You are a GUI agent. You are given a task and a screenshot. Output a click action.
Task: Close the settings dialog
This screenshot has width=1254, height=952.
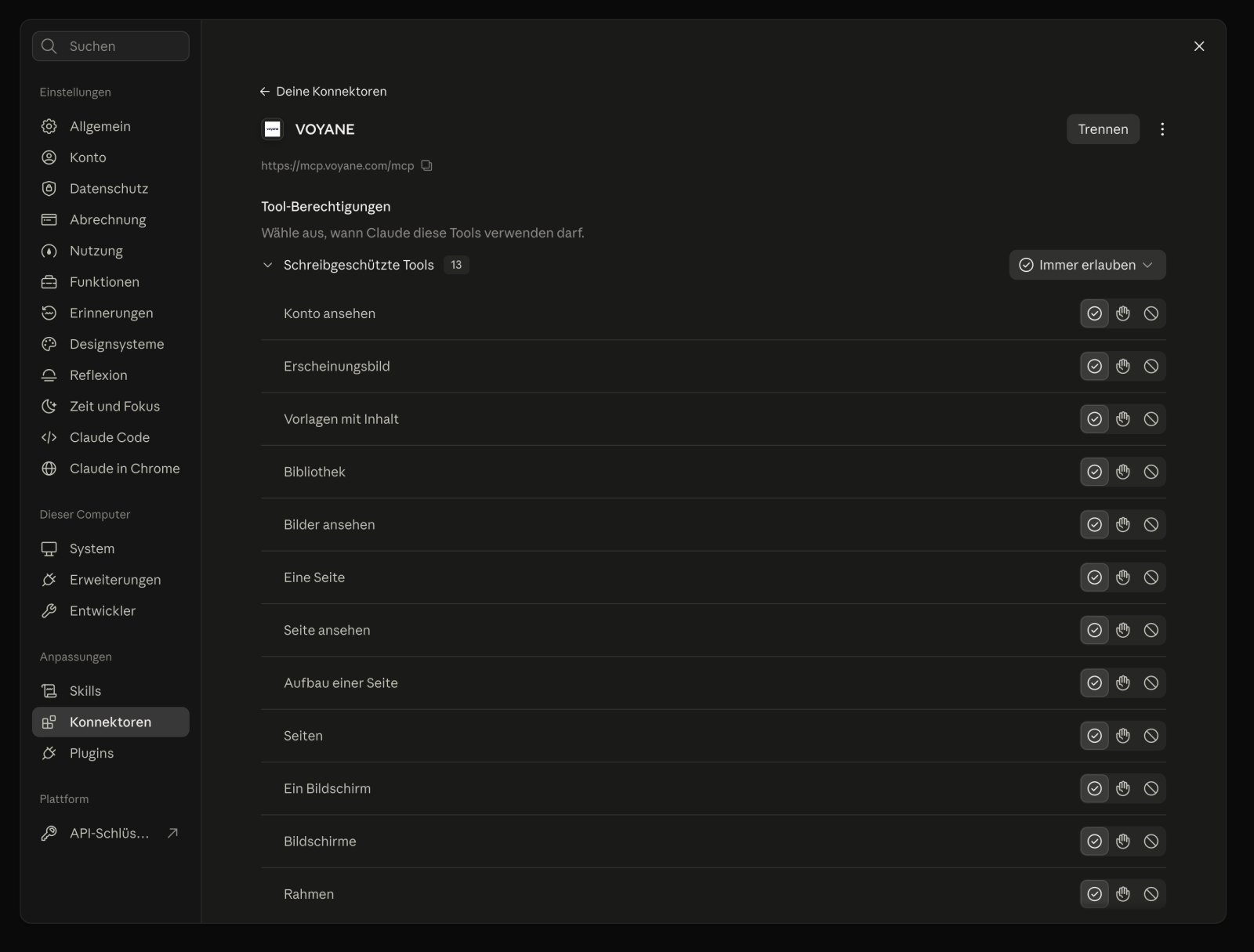click(x=1199, y=46)
